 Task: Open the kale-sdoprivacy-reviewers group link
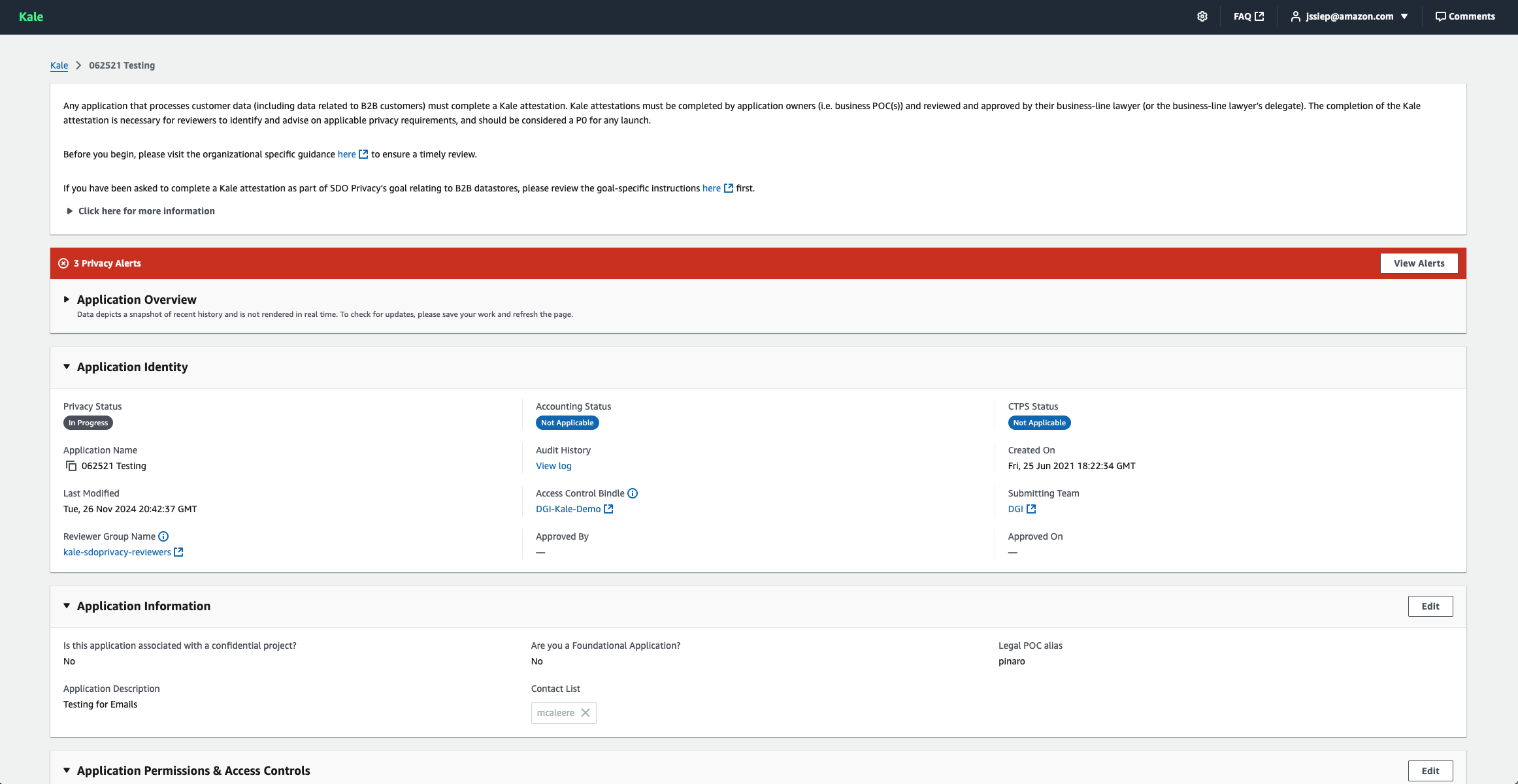[x=117, y=552]
